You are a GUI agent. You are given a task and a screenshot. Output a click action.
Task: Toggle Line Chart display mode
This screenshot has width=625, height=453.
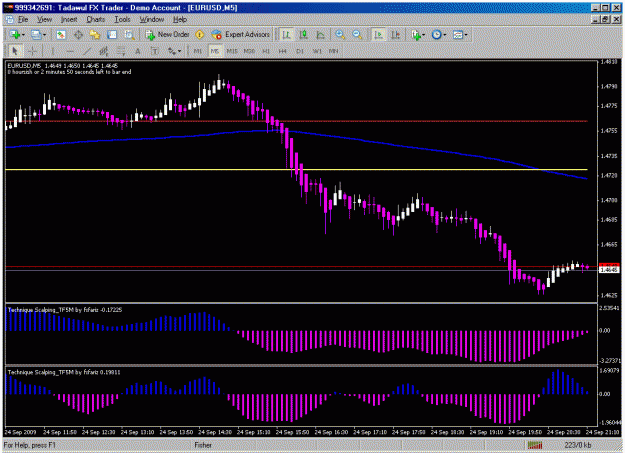pyautogui.click(x=320, y=35)
